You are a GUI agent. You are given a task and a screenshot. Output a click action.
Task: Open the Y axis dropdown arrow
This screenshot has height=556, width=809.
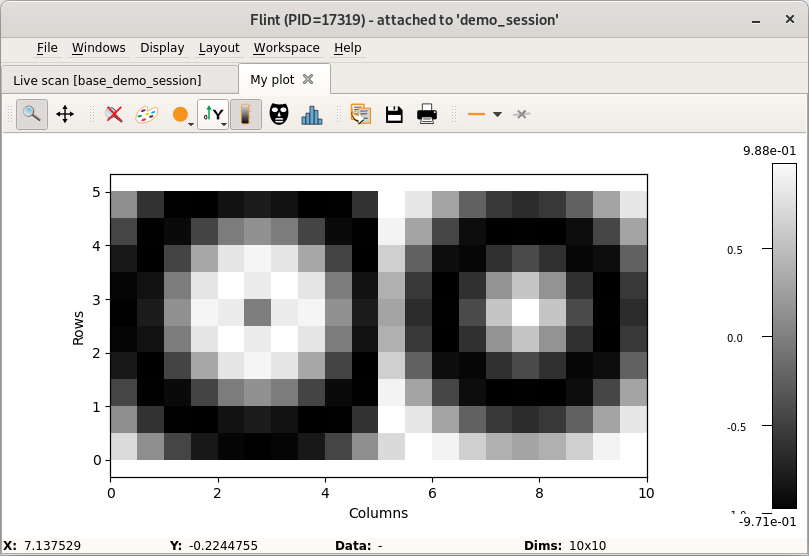pyautogui.click(x=224, y=124)
